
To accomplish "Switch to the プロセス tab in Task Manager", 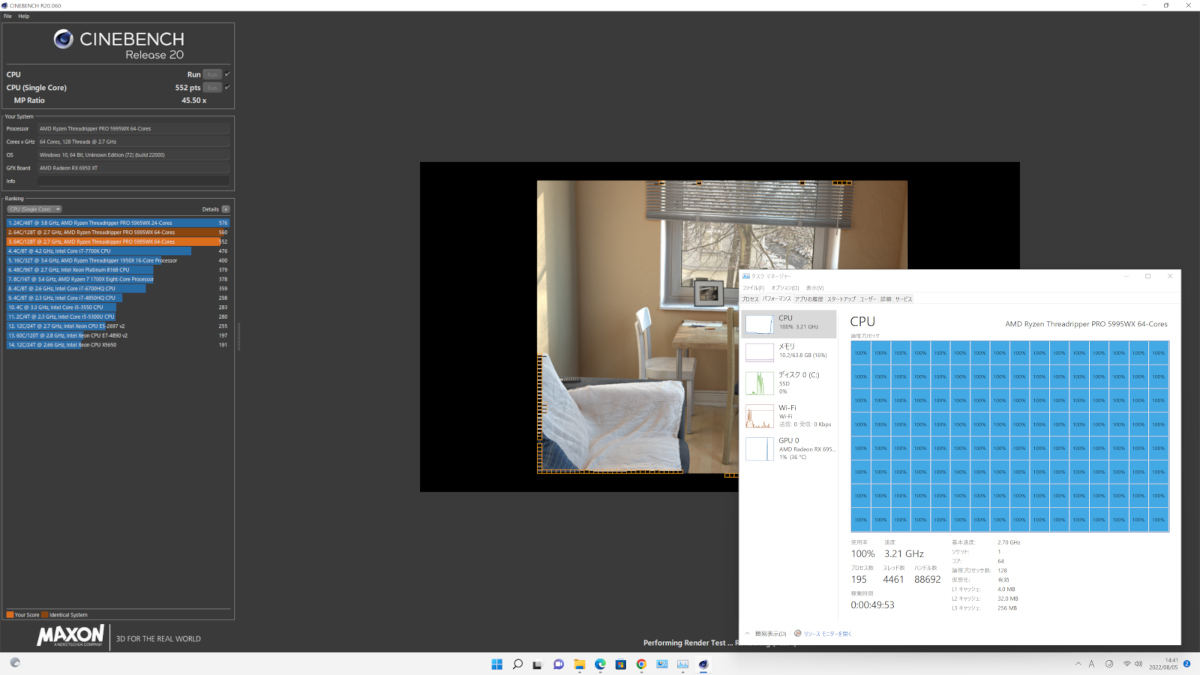I will coord(750,299).
